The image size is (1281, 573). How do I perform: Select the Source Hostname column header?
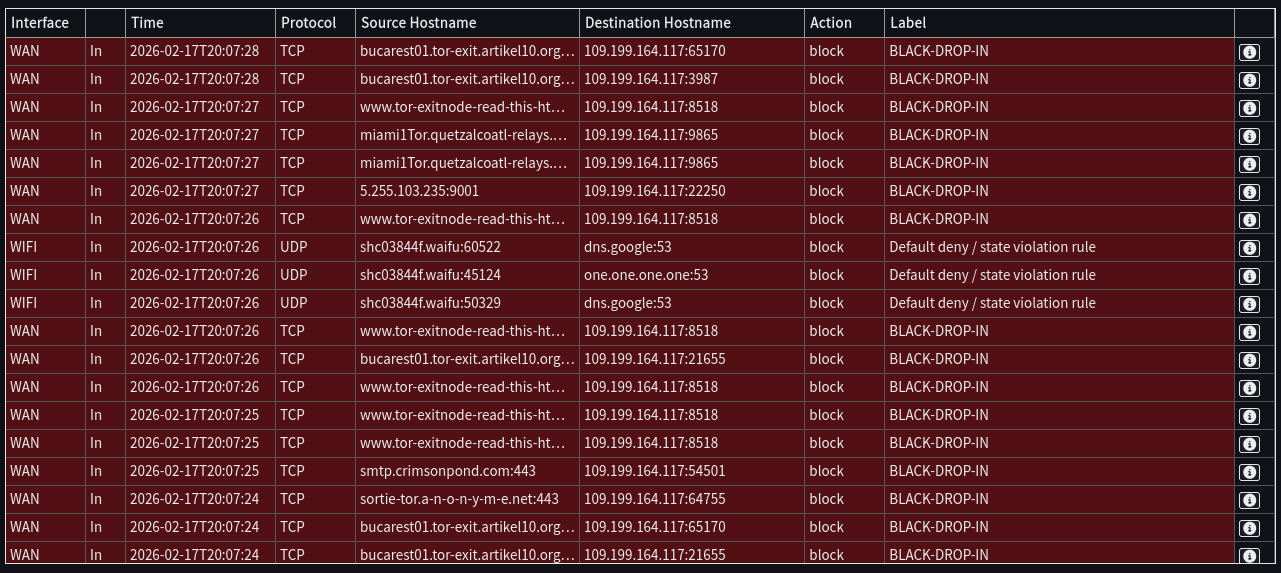[418, 23]
